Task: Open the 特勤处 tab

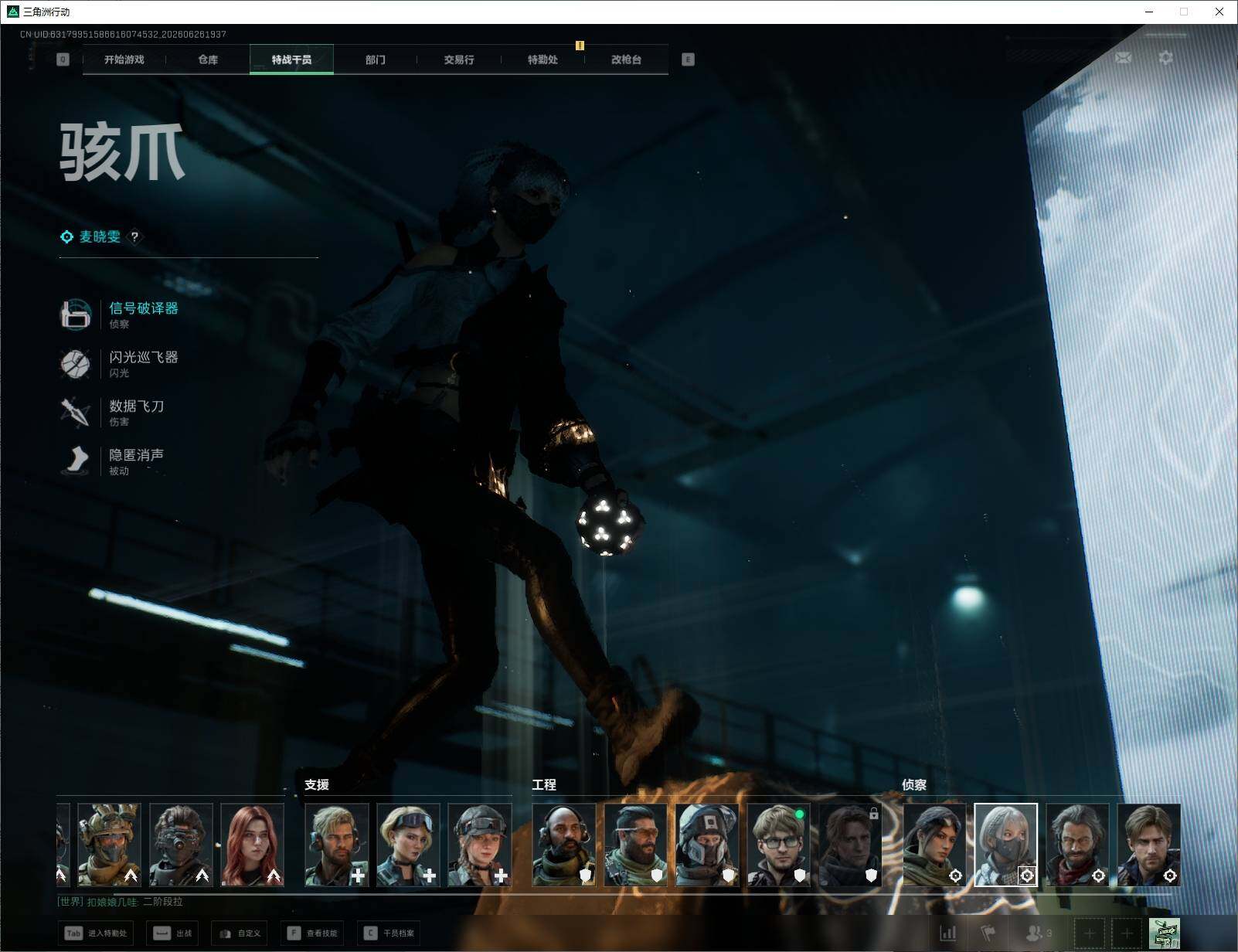Action: pyautogui.click(x=542, y=59)
